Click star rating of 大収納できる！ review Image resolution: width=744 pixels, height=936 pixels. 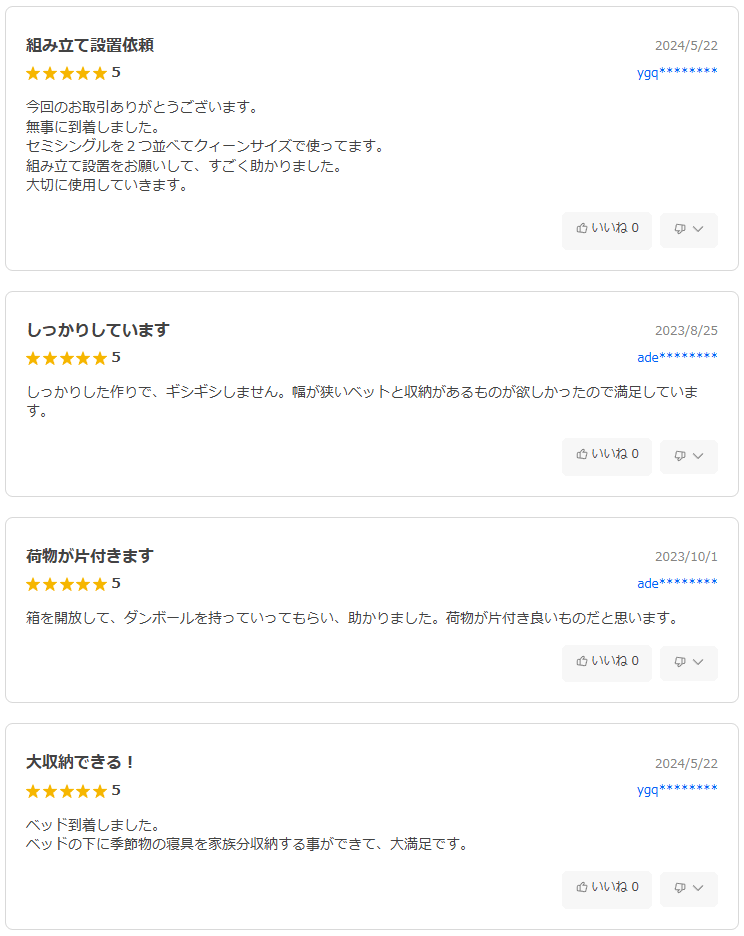pyautogui.click(x=66, y=791)
